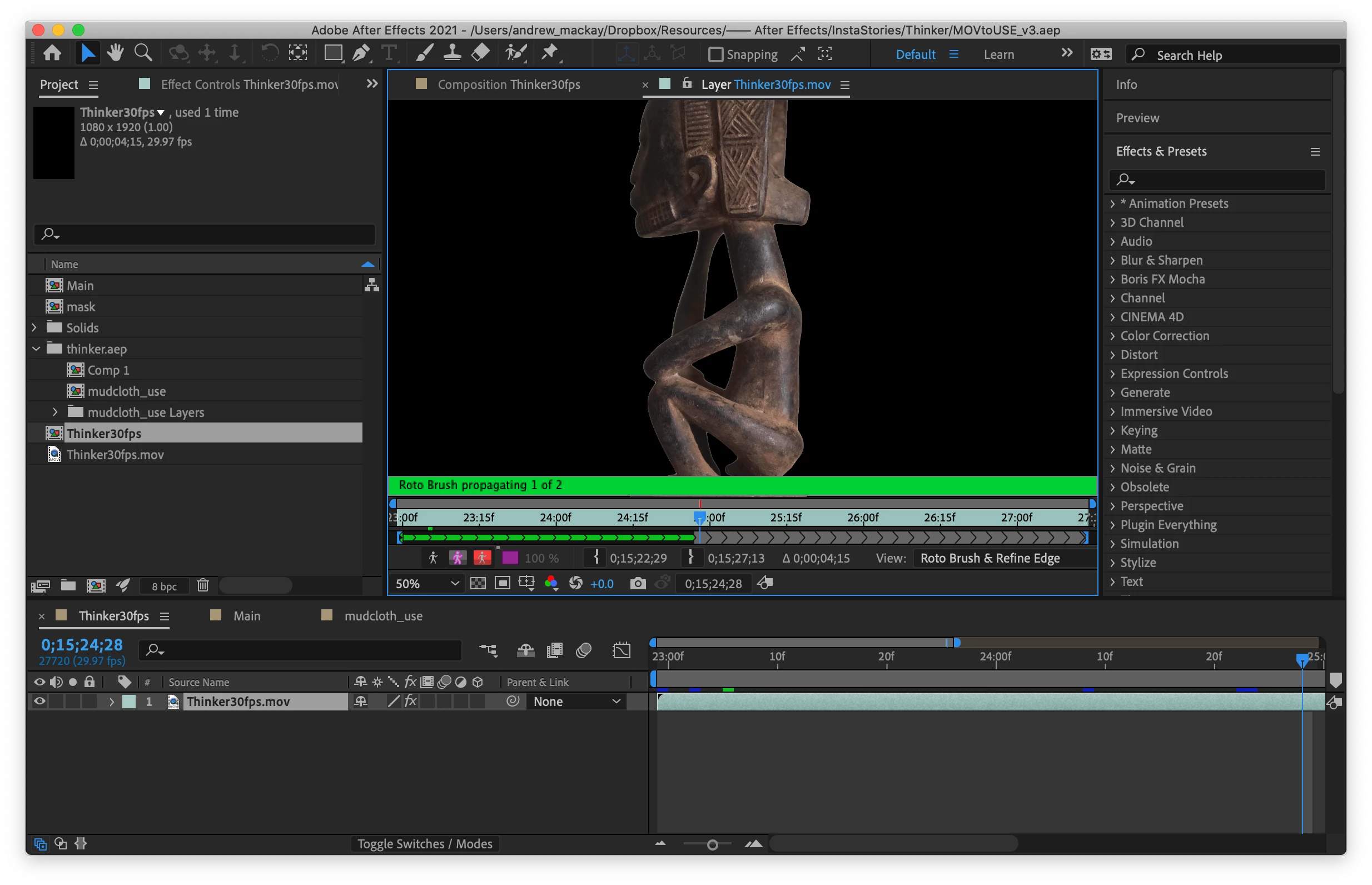Select the Roto Brush tool

click(515, 53)
